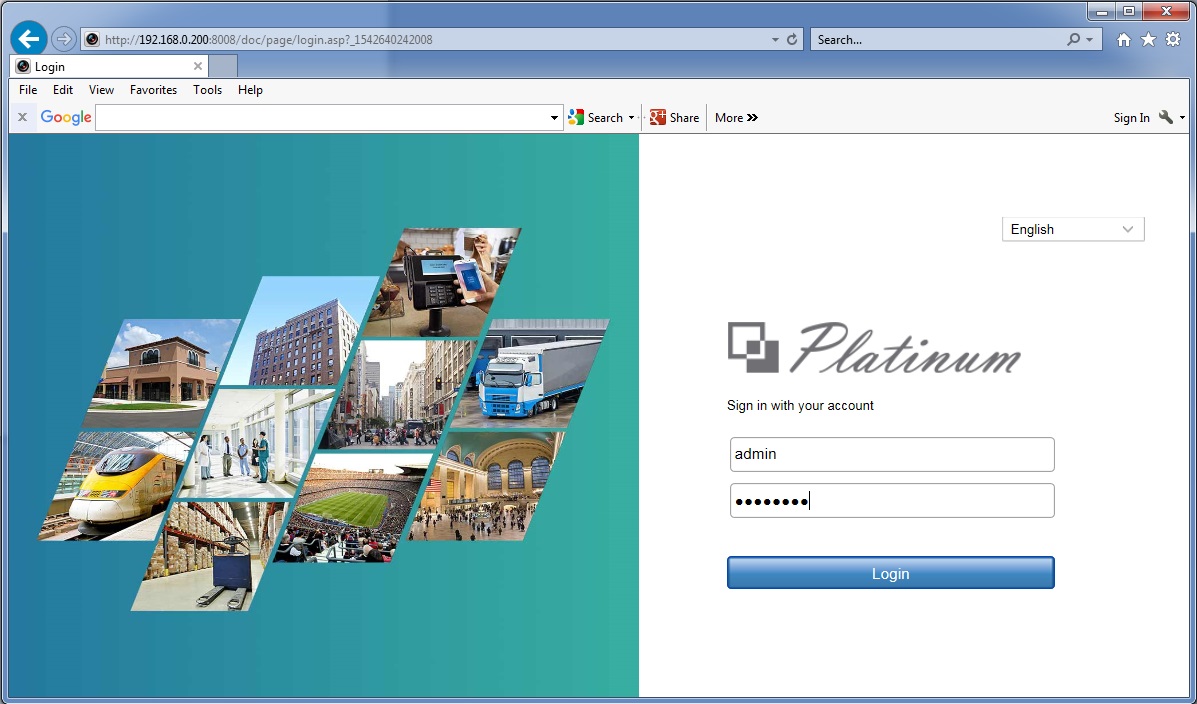Go to the browser home page icon
Screen dimensions: 1197x704
click(x=1124, y=40)
